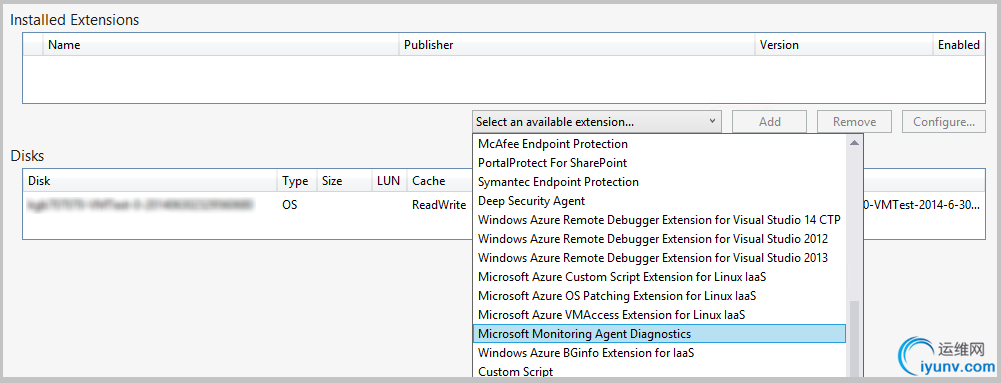
Task: Choose VMAccess Extension for Linux IaaS
Action: tap(659, 315)
